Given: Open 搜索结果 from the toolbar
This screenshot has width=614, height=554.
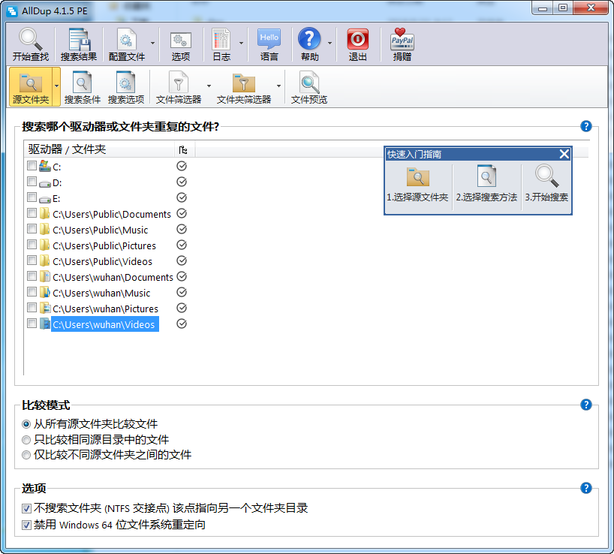Looking at the screenshot, I should click(79, 45).
